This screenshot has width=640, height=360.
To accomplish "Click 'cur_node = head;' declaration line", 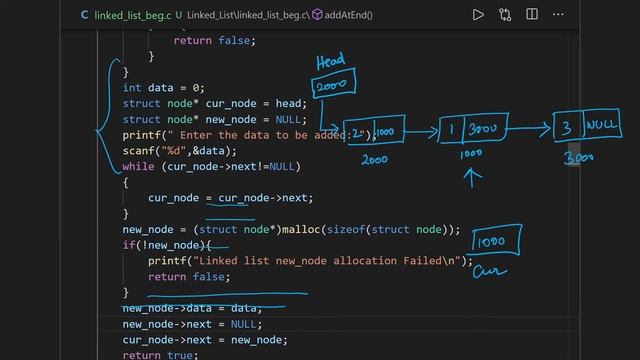I will [215, 104].
